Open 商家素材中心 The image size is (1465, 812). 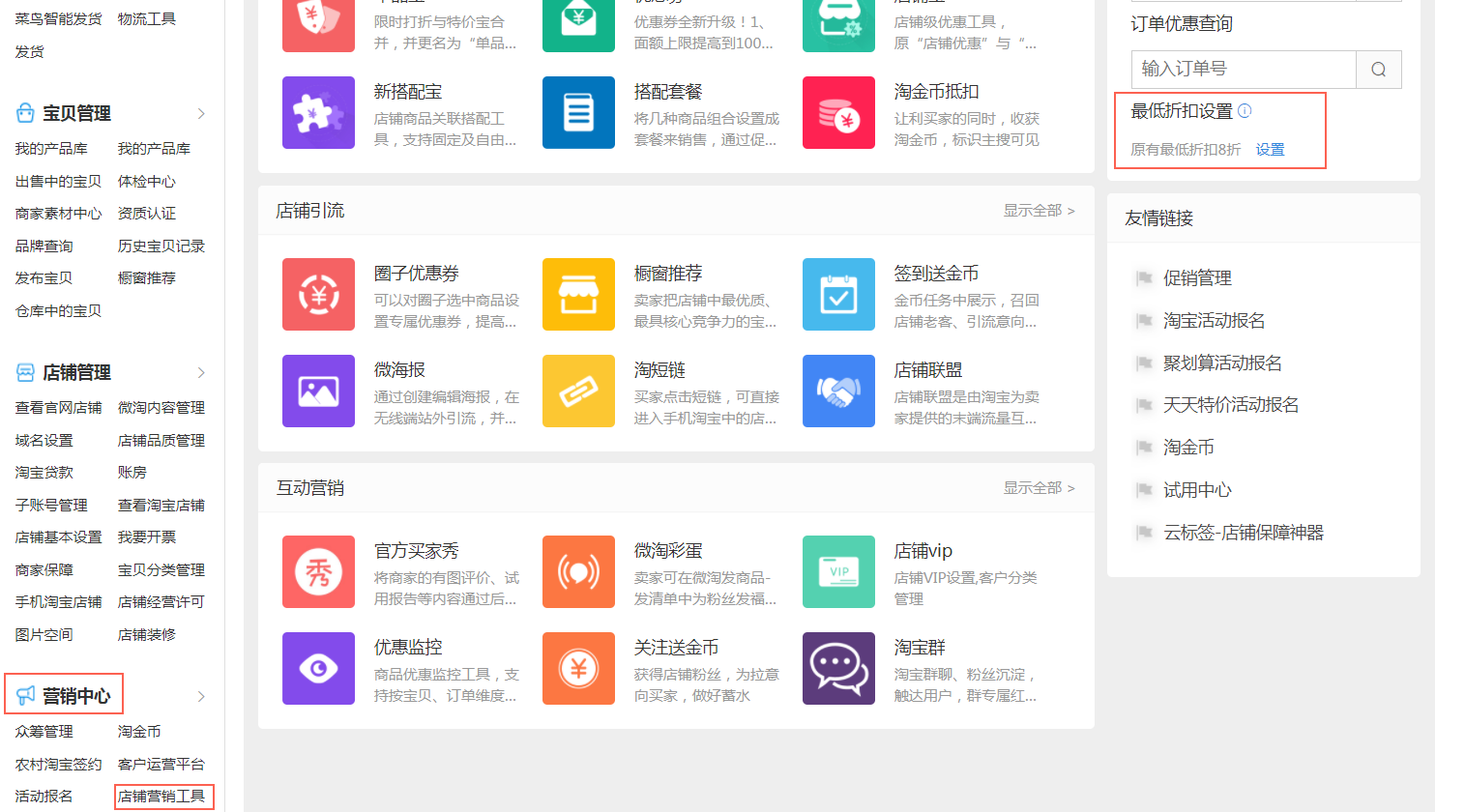(58, 214)
